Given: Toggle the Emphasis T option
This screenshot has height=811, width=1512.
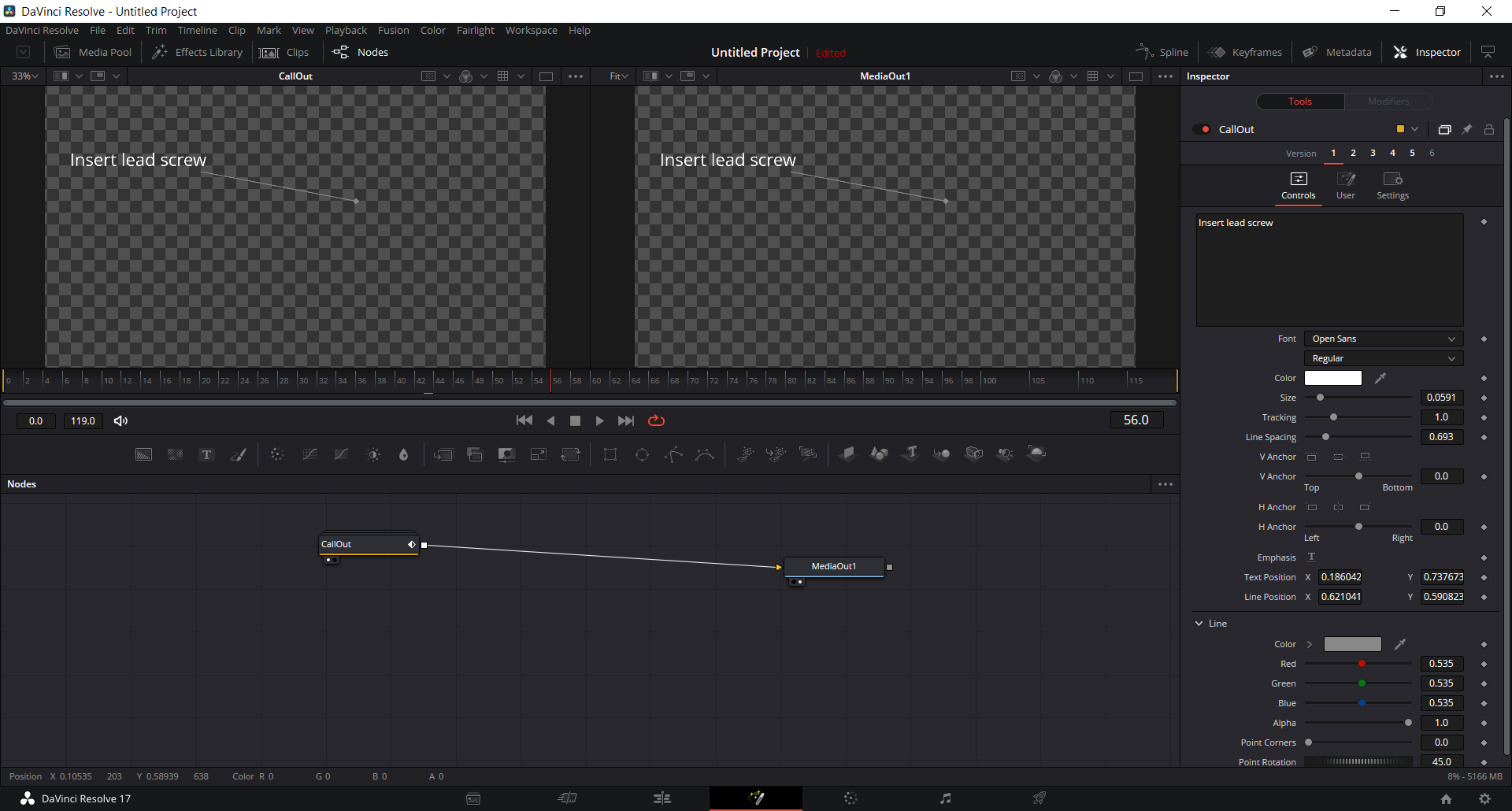Looking at the screenshot, I should (x=1312, y=557).
